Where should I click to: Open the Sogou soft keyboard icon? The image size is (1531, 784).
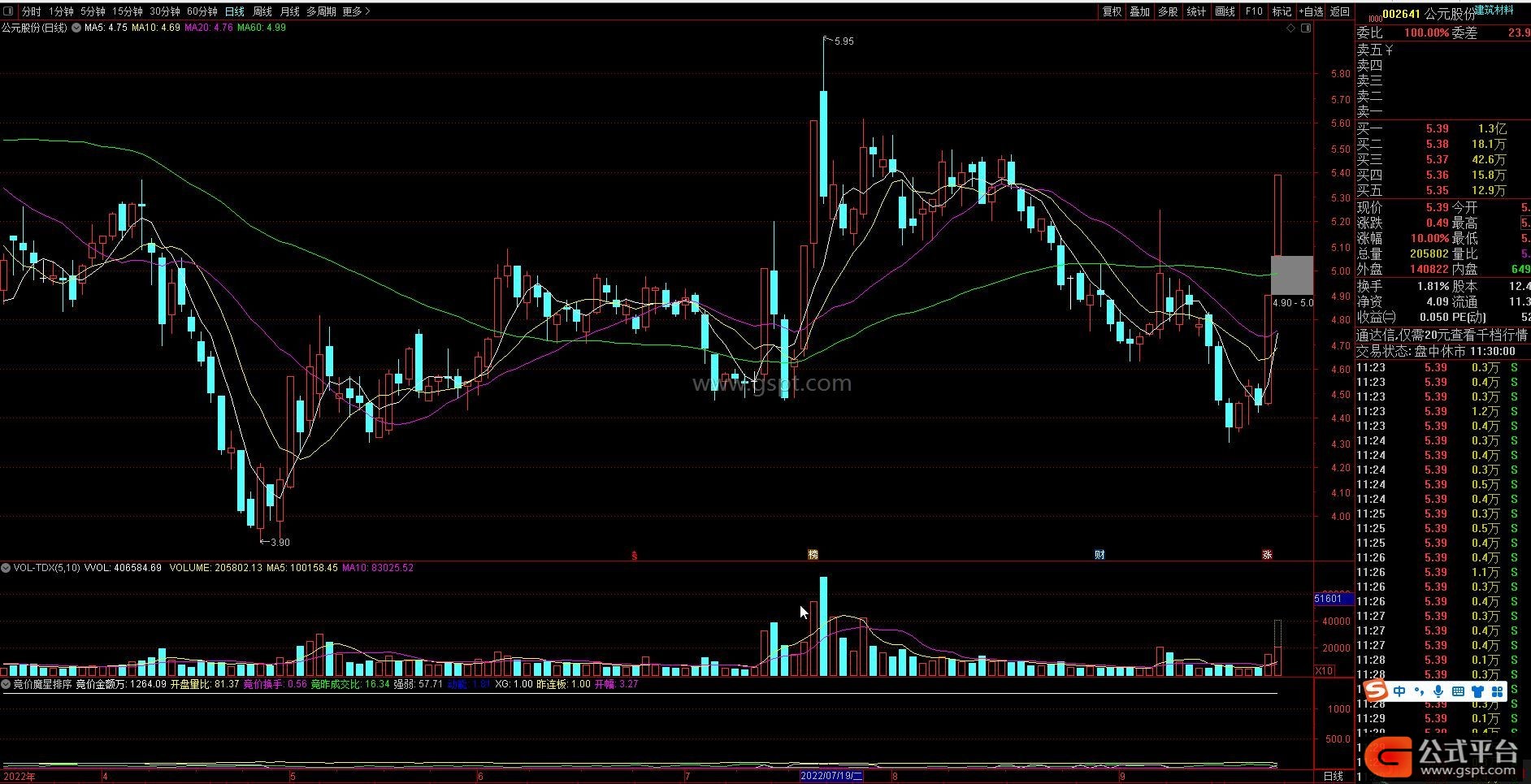1458,691
